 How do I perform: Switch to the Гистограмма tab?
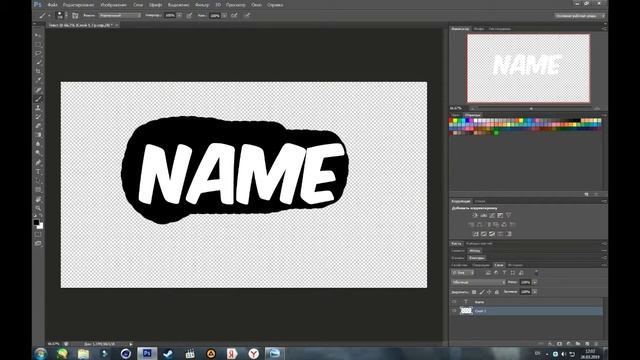[x=500, y=29]
